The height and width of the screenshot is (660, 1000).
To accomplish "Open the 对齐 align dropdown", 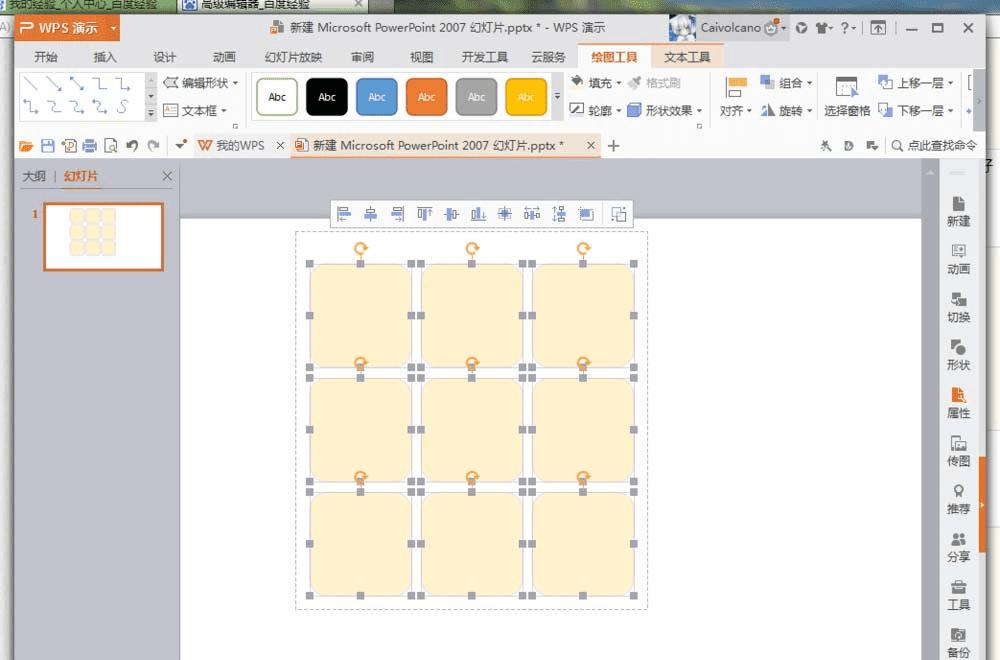I will pos(735,97).
